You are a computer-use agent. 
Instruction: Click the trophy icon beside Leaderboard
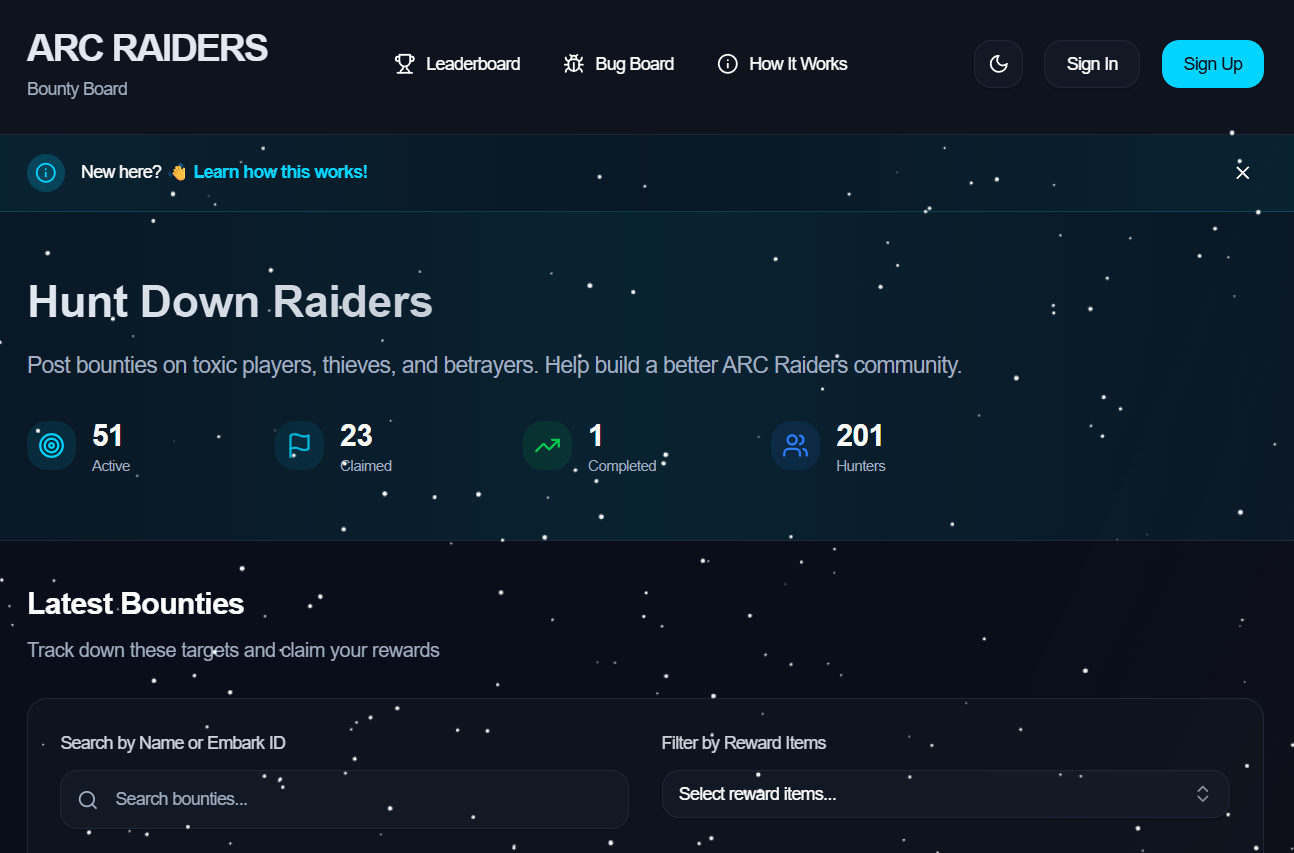pos(404,64)
